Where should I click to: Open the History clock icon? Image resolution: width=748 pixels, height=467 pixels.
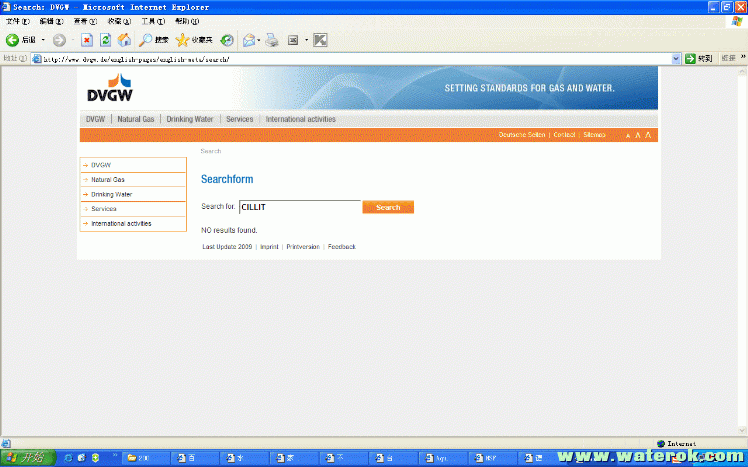(x=227, y=40)
